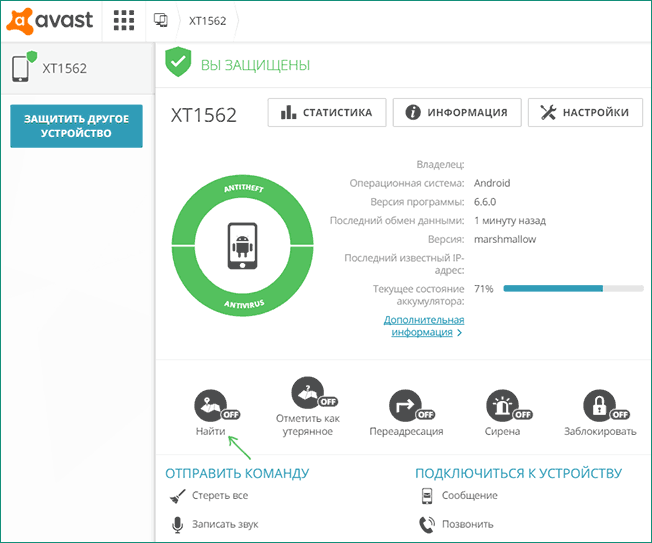Screen dimensions: 652x543
Task: Click the Avast logo
Action: point(50,20)
